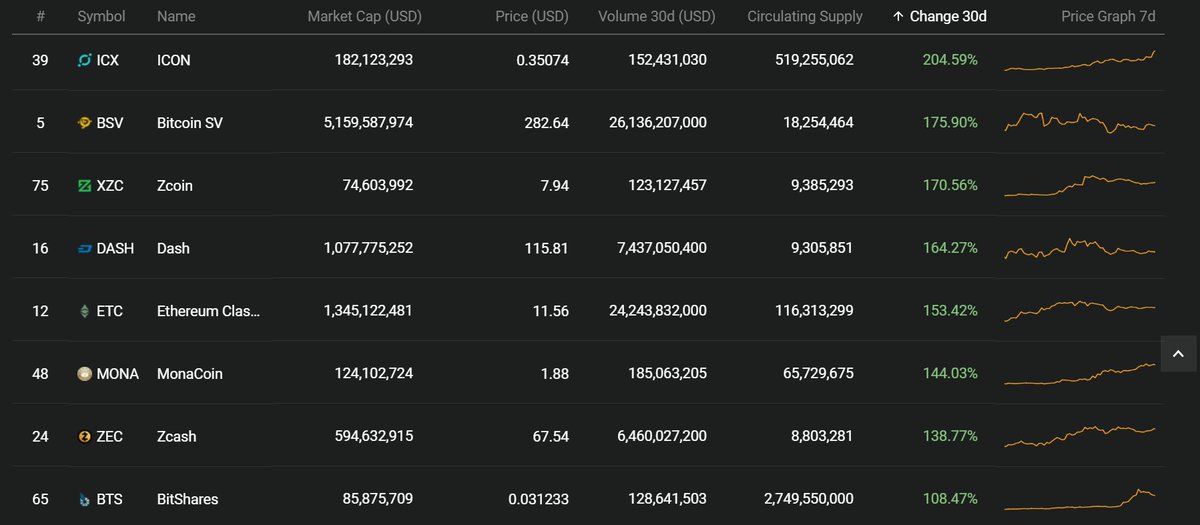Click the BTS symbol text

pyautogui.click(x=110, y=499)
